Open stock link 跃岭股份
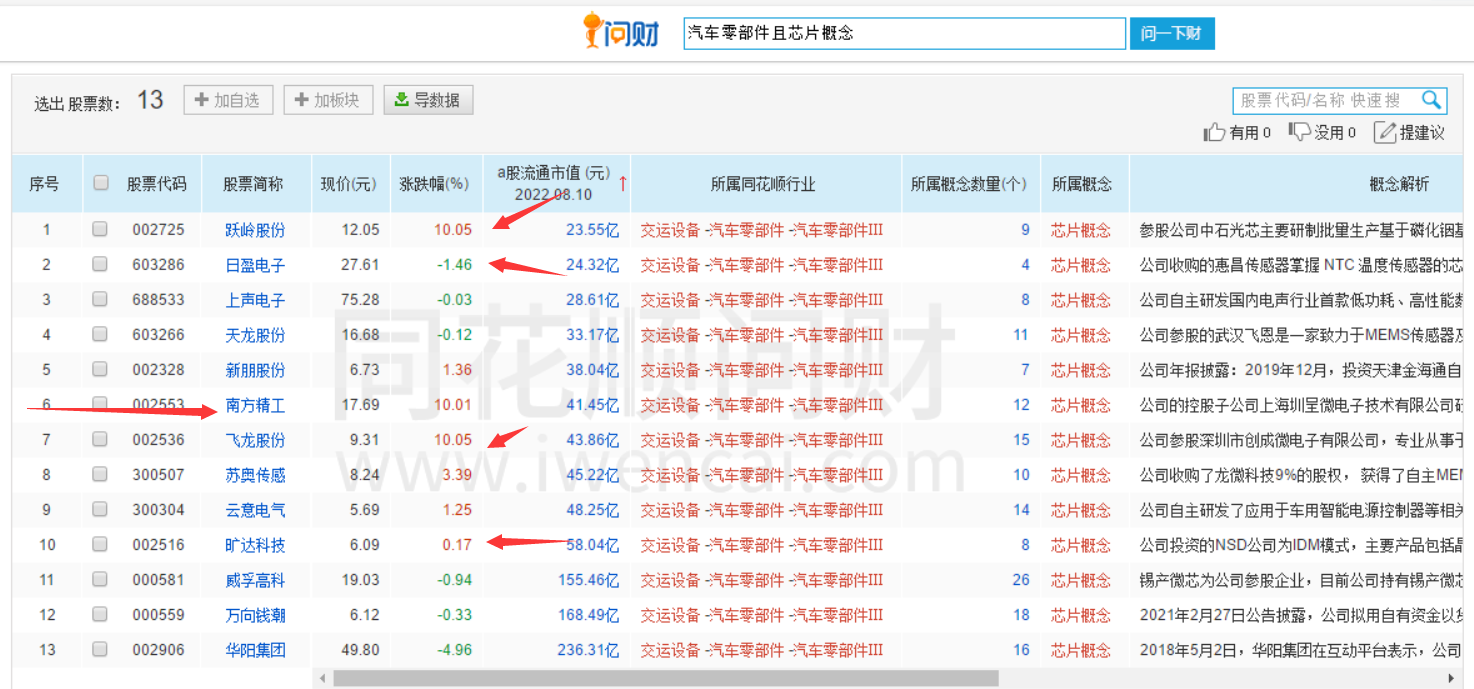This screenshot has height=689, width=1474. 255,230
